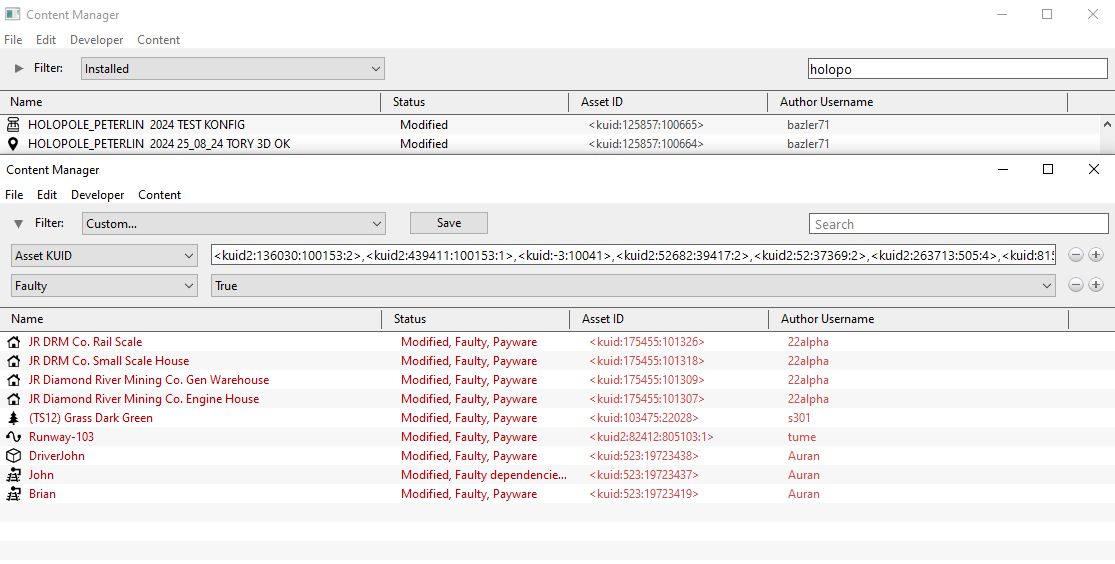Open the True value dropdown for Faulty

coord(633,286)
